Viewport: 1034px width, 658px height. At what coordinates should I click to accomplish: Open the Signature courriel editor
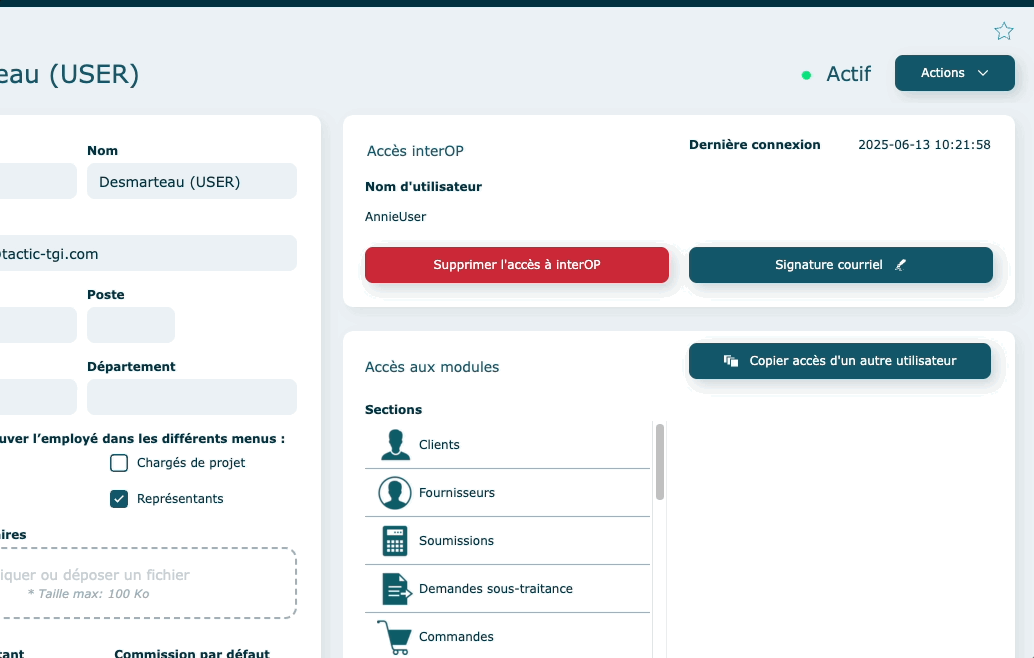(840, 265)
